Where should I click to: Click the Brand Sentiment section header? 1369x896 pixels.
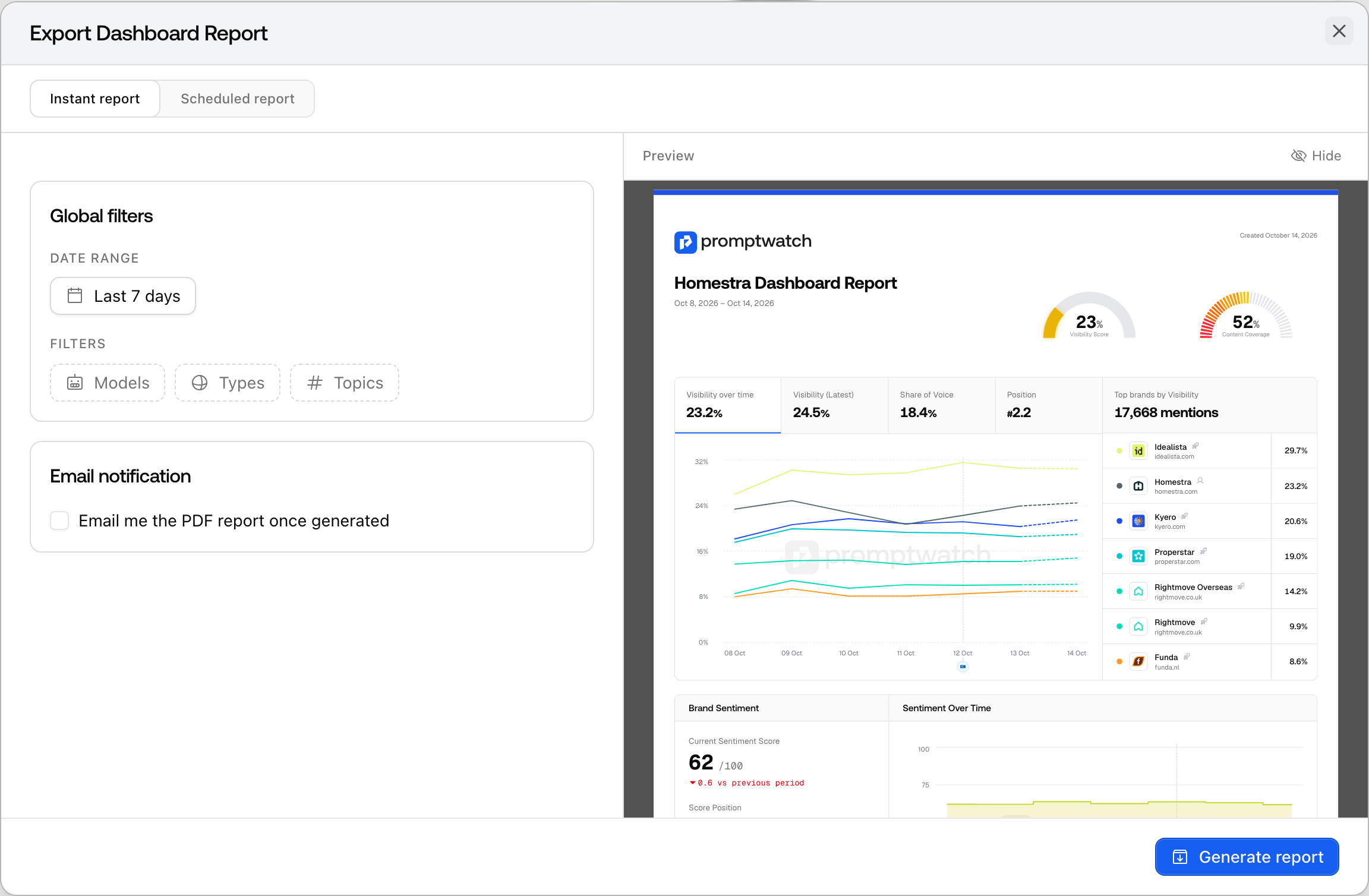[724, 708]
